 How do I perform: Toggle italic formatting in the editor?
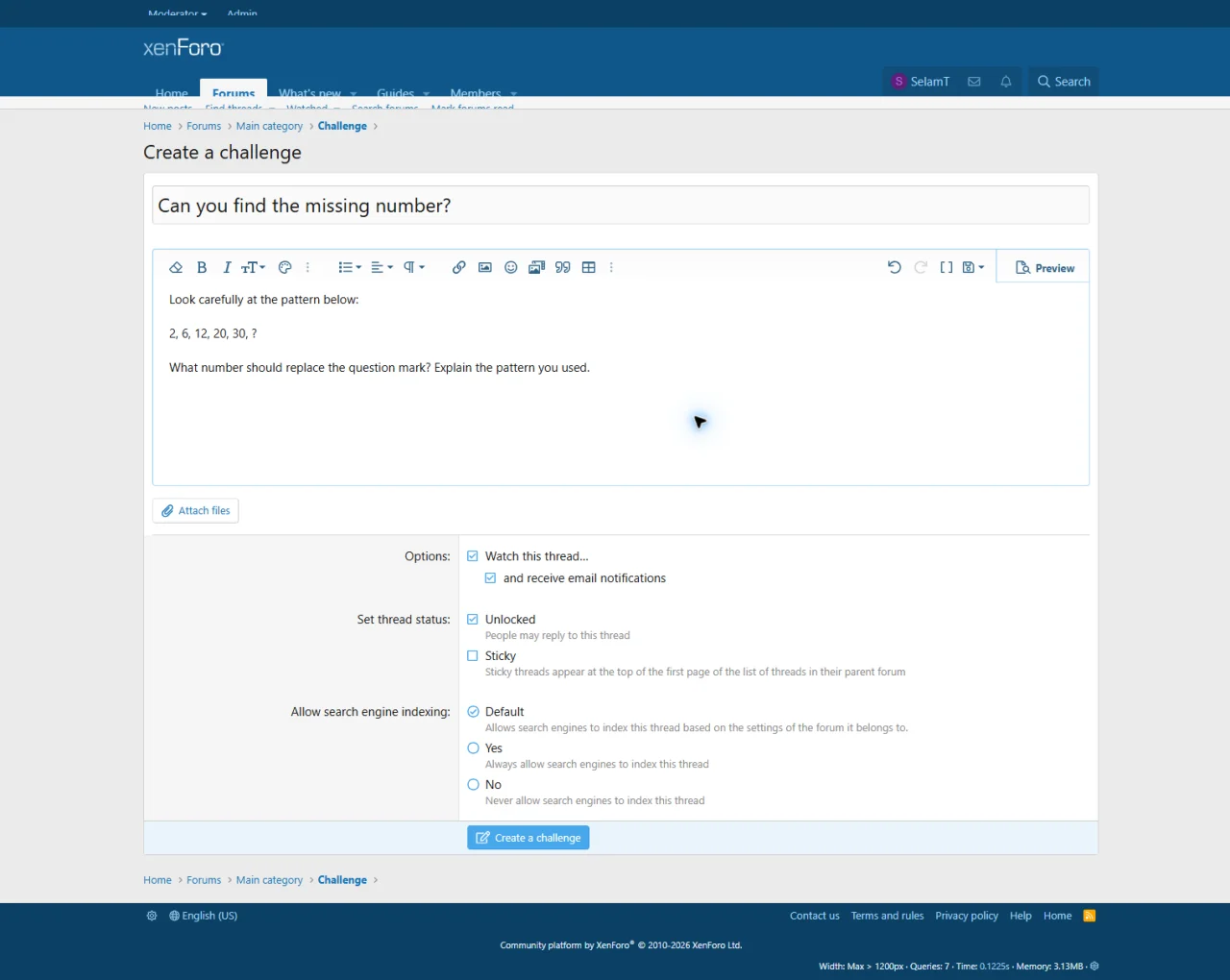(x=227, y=268)
